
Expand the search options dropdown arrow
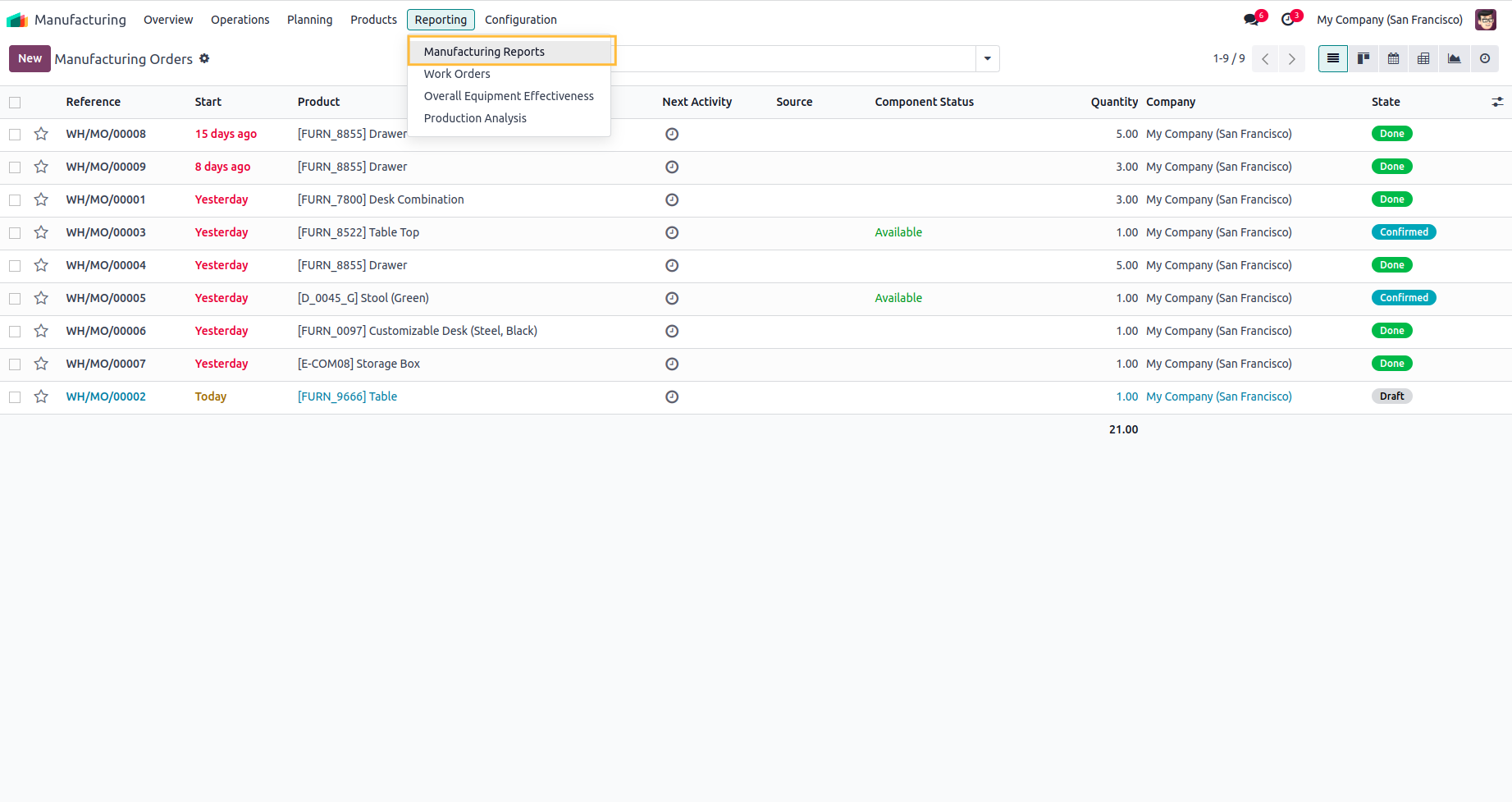(x=987, y=58)
